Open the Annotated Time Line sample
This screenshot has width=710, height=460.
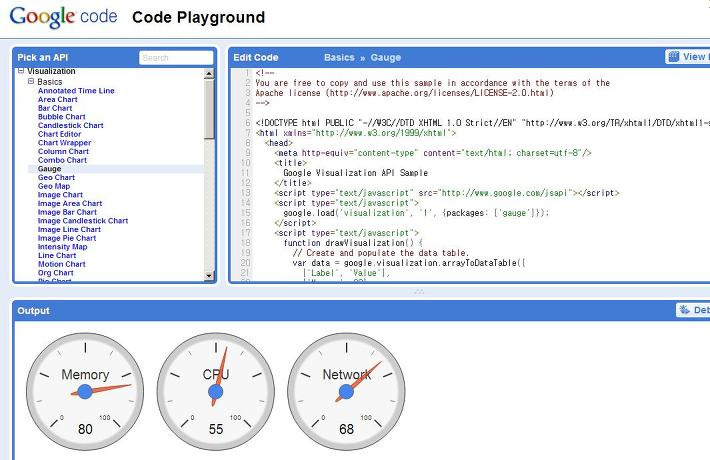[x=76, y=91]
